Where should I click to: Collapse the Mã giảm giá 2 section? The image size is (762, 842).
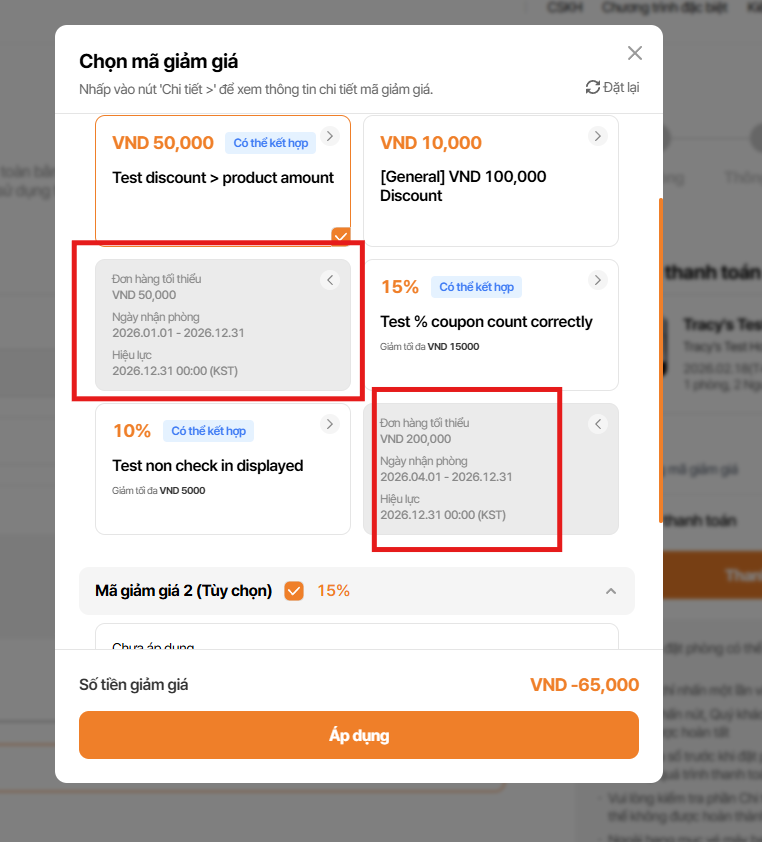tap(611, 591)
